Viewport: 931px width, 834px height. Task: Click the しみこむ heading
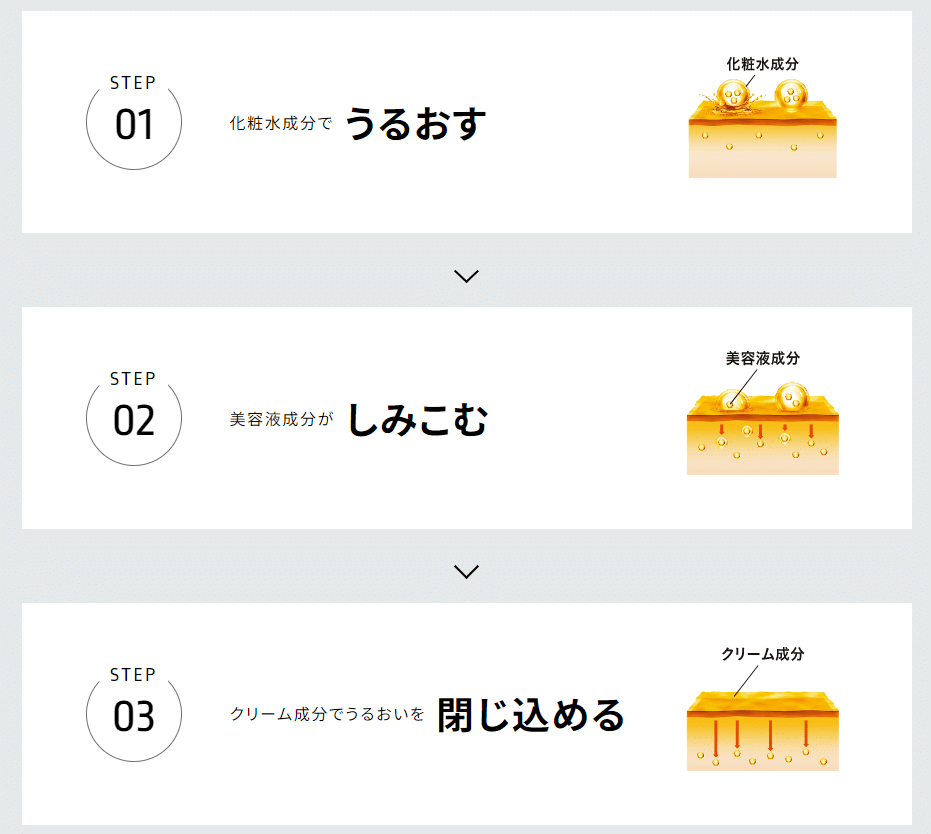tap(417, 420)
